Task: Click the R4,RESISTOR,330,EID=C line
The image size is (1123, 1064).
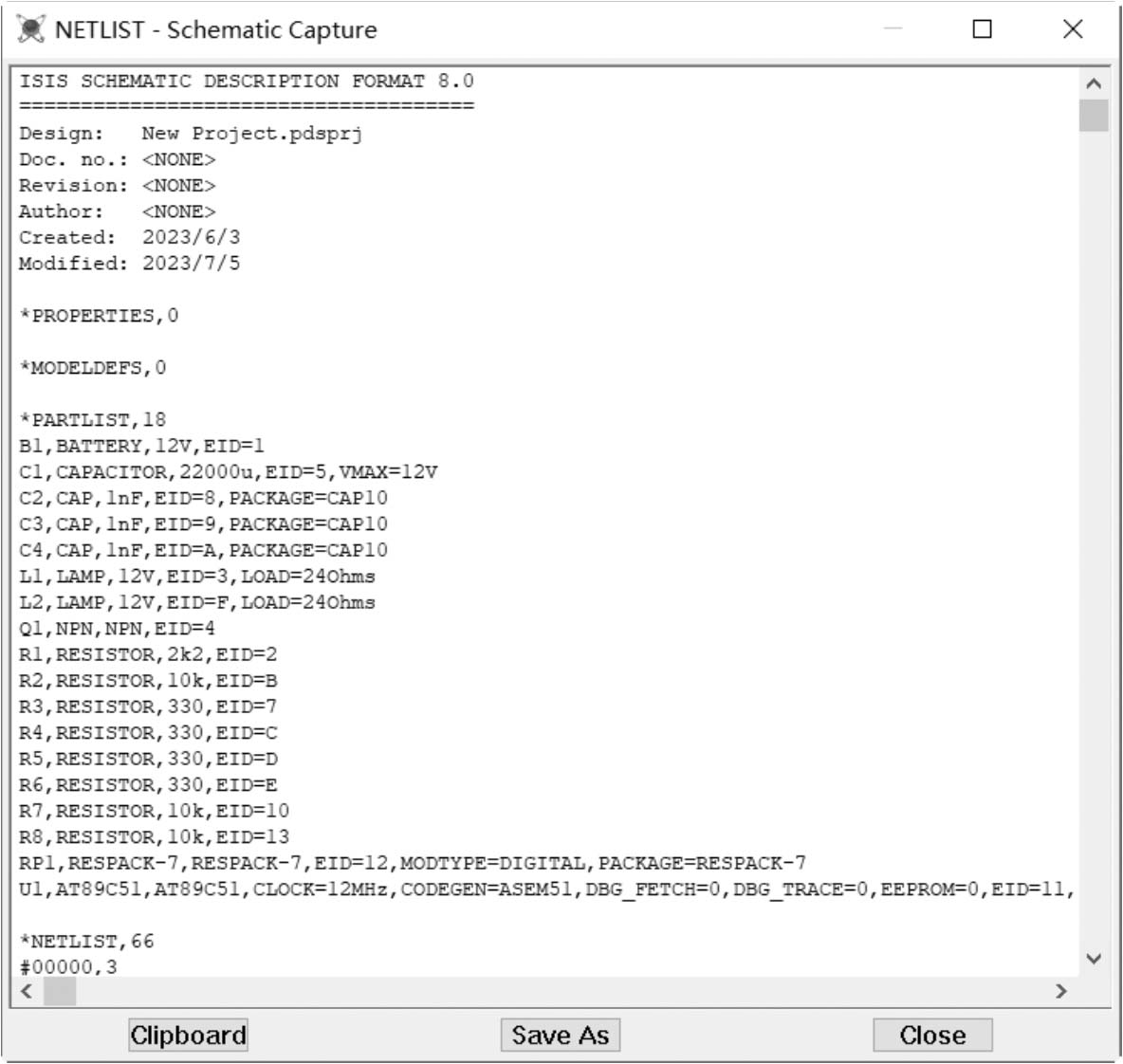Action: coord(148,732)
